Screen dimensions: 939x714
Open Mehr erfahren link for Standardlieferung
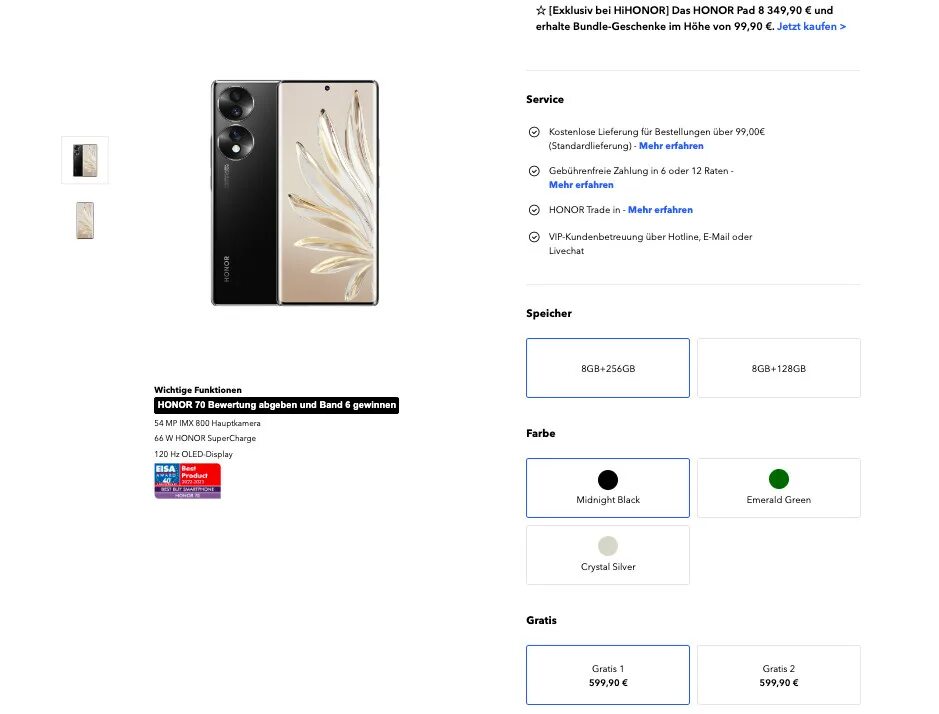pyautogui.click(x=671, y=146)
